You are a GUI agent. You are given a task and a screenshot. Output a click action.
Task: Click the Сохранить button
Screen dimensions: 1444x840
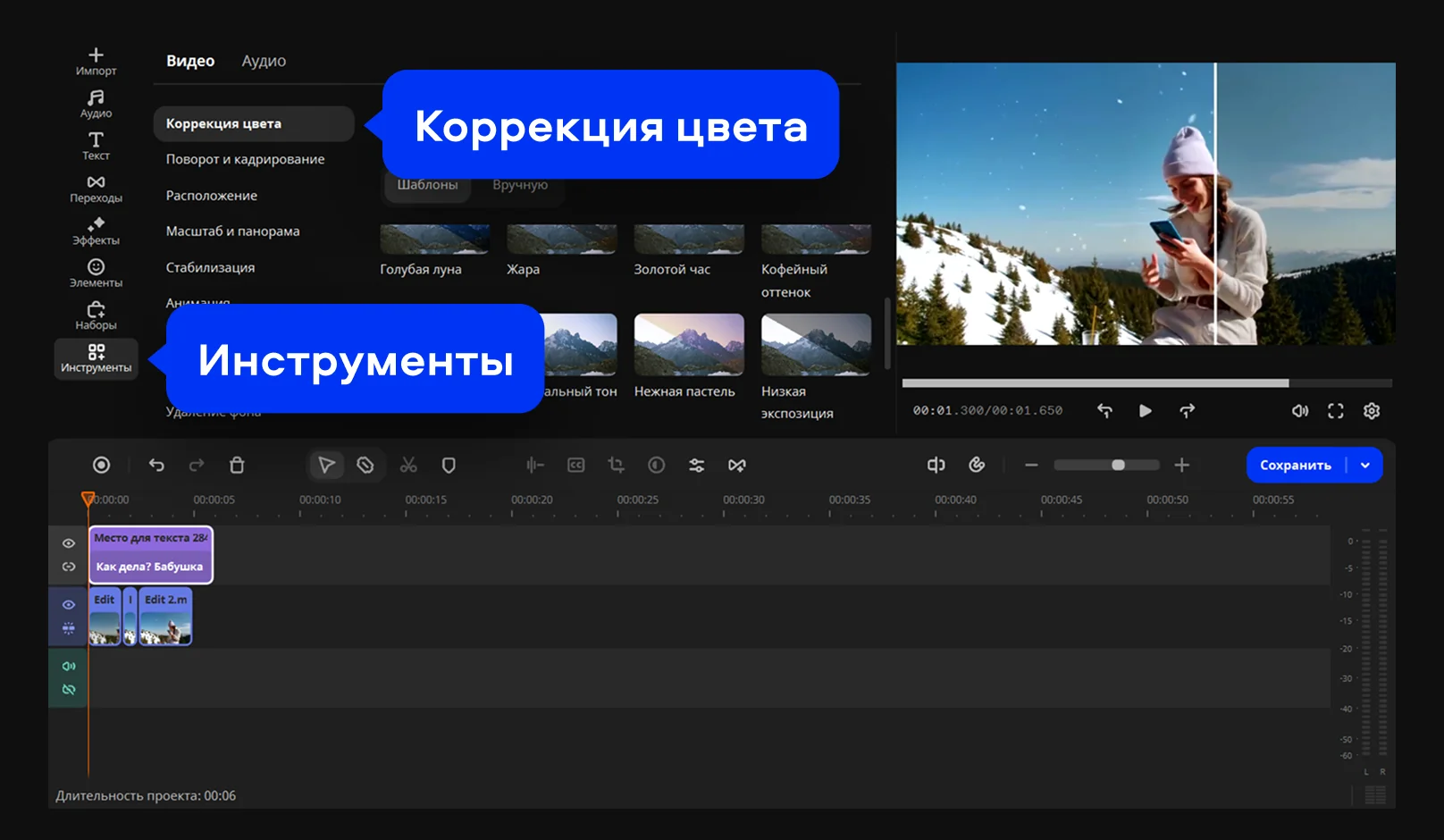(x=1295, y=465)
